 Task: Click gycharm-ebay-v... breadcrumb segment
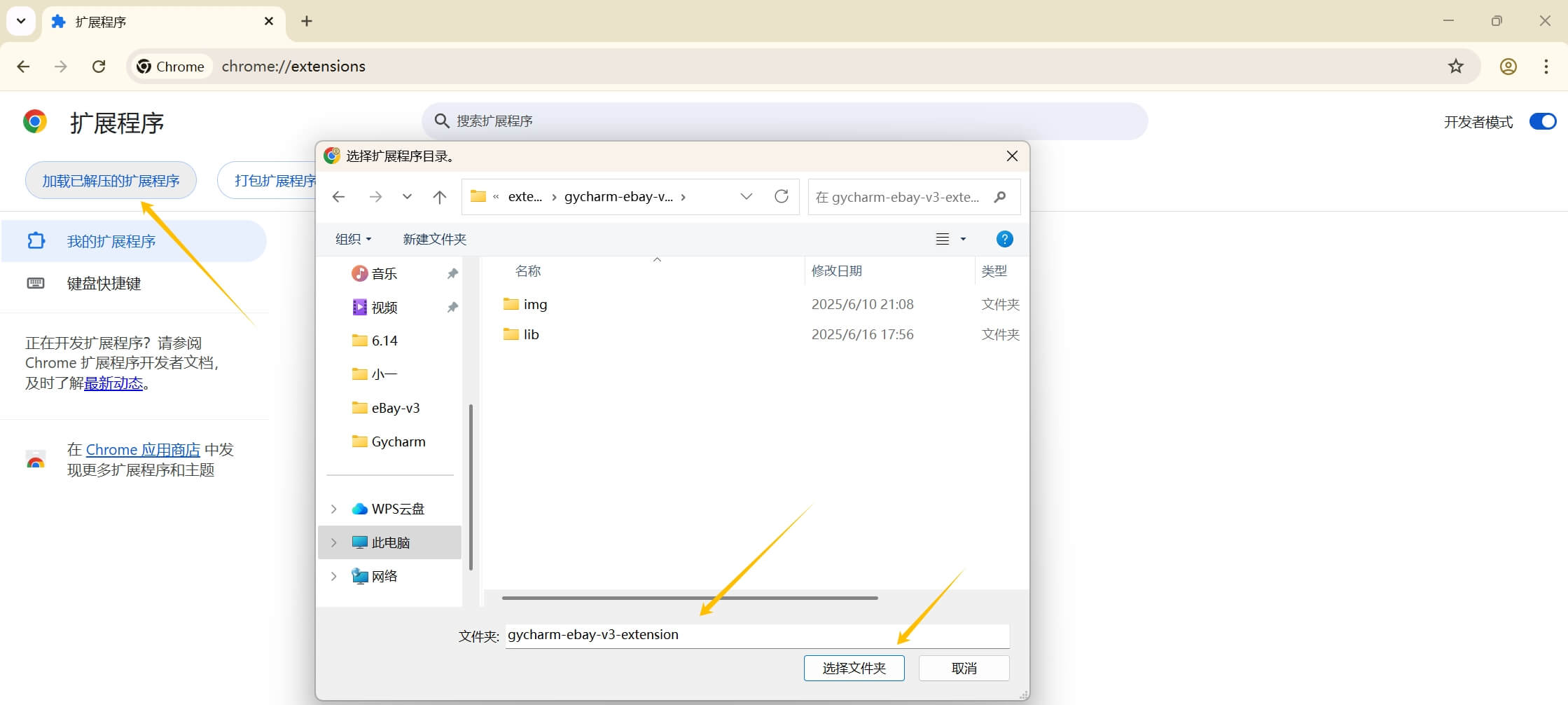point(618,197)
